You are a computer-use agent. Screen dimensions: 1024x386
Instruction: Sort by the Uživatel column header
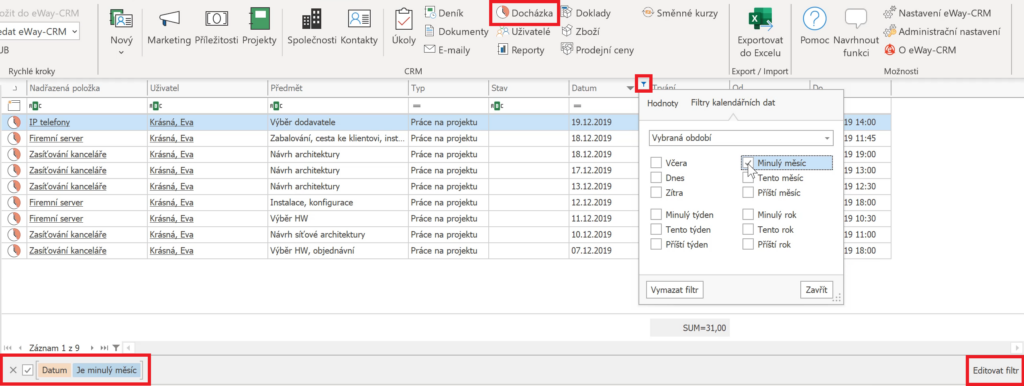(207, 87)
